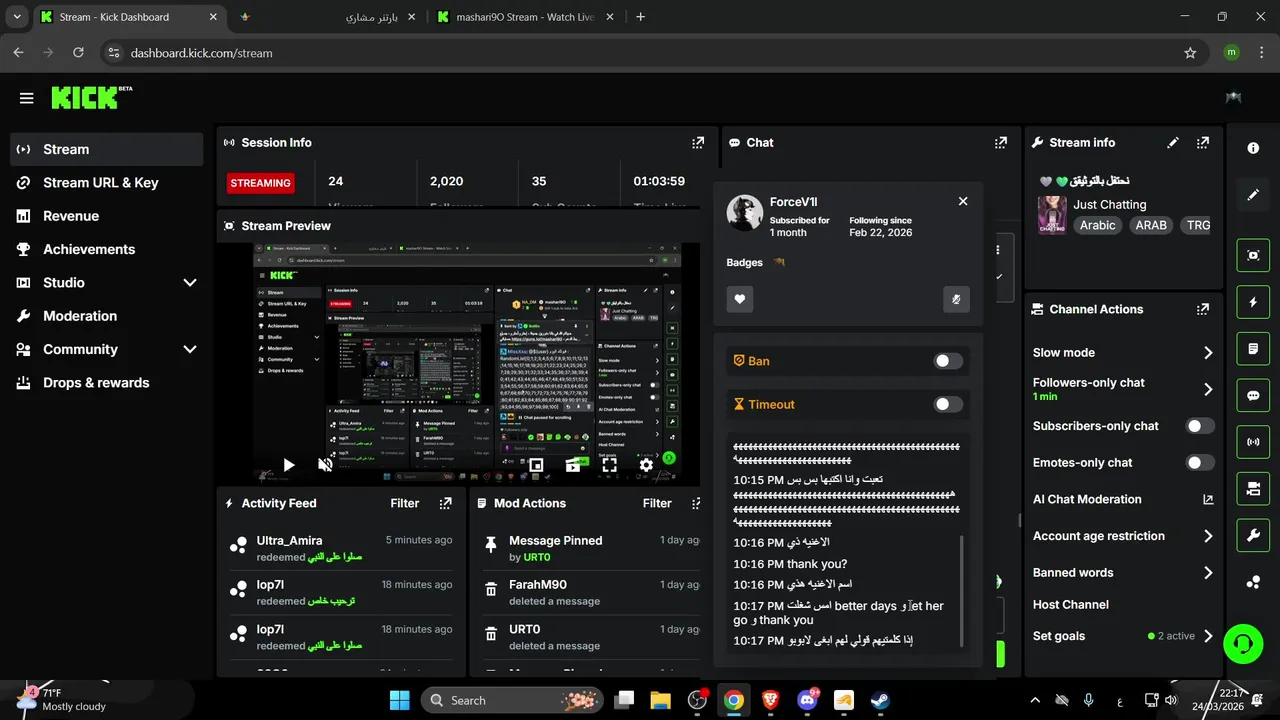
Task: Click the three-dots rewards icon in right sidebar
Action: [x=1253, y=583]
